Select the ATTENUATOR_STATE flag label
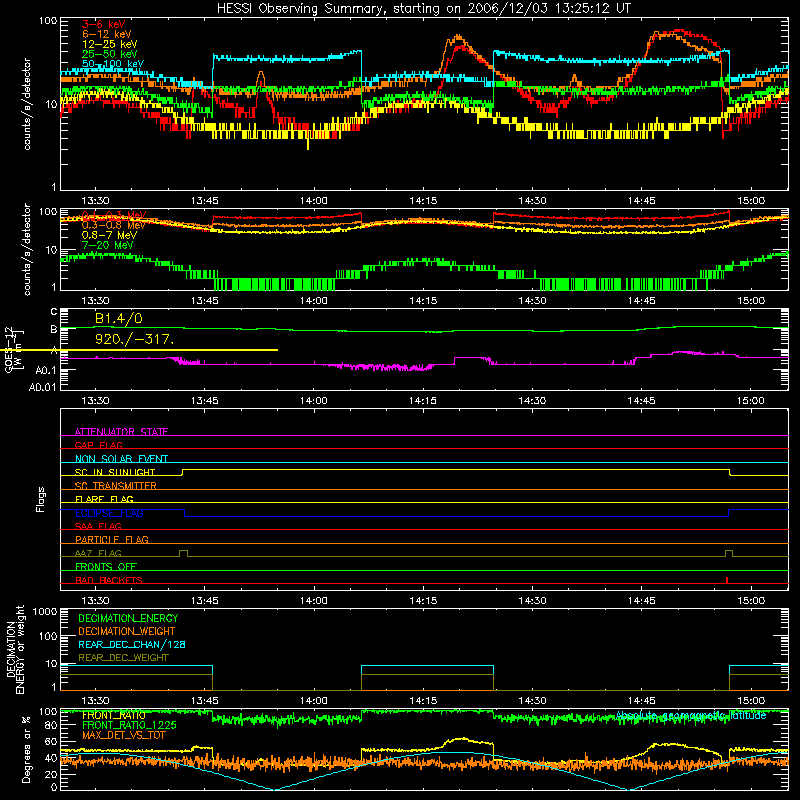 [x=121, y=432]
